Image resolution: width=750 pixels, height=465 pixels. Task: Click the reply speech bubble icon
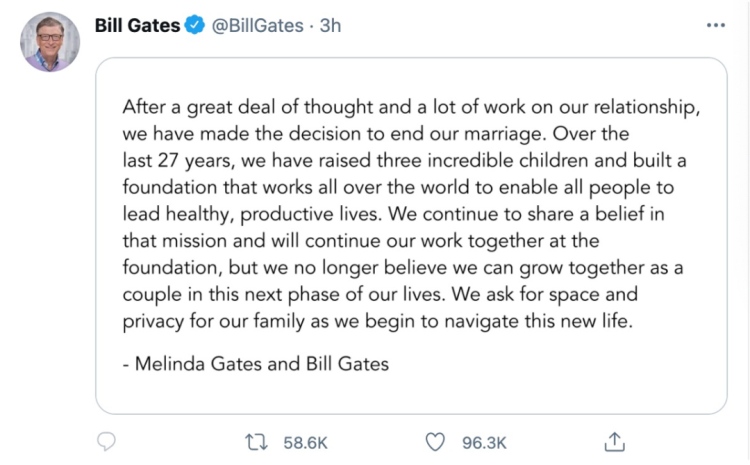tap(108, 441)
